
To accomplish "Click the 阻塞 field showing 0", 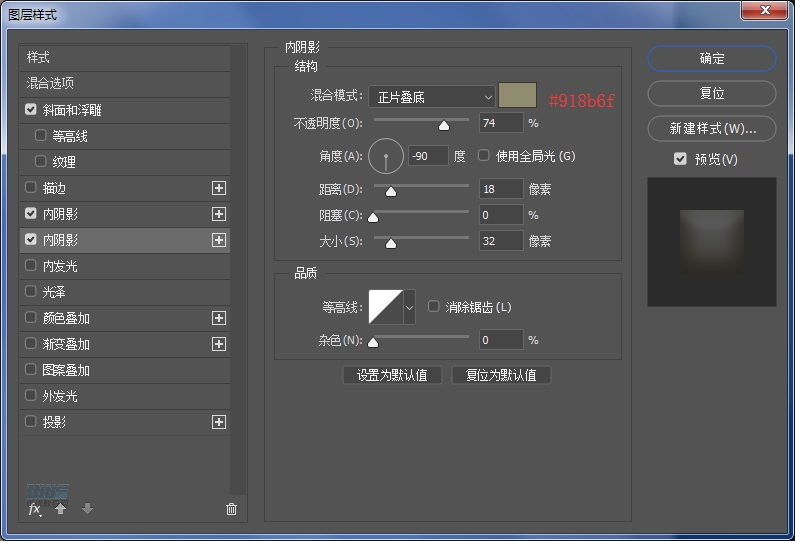I will coord(501,215).
